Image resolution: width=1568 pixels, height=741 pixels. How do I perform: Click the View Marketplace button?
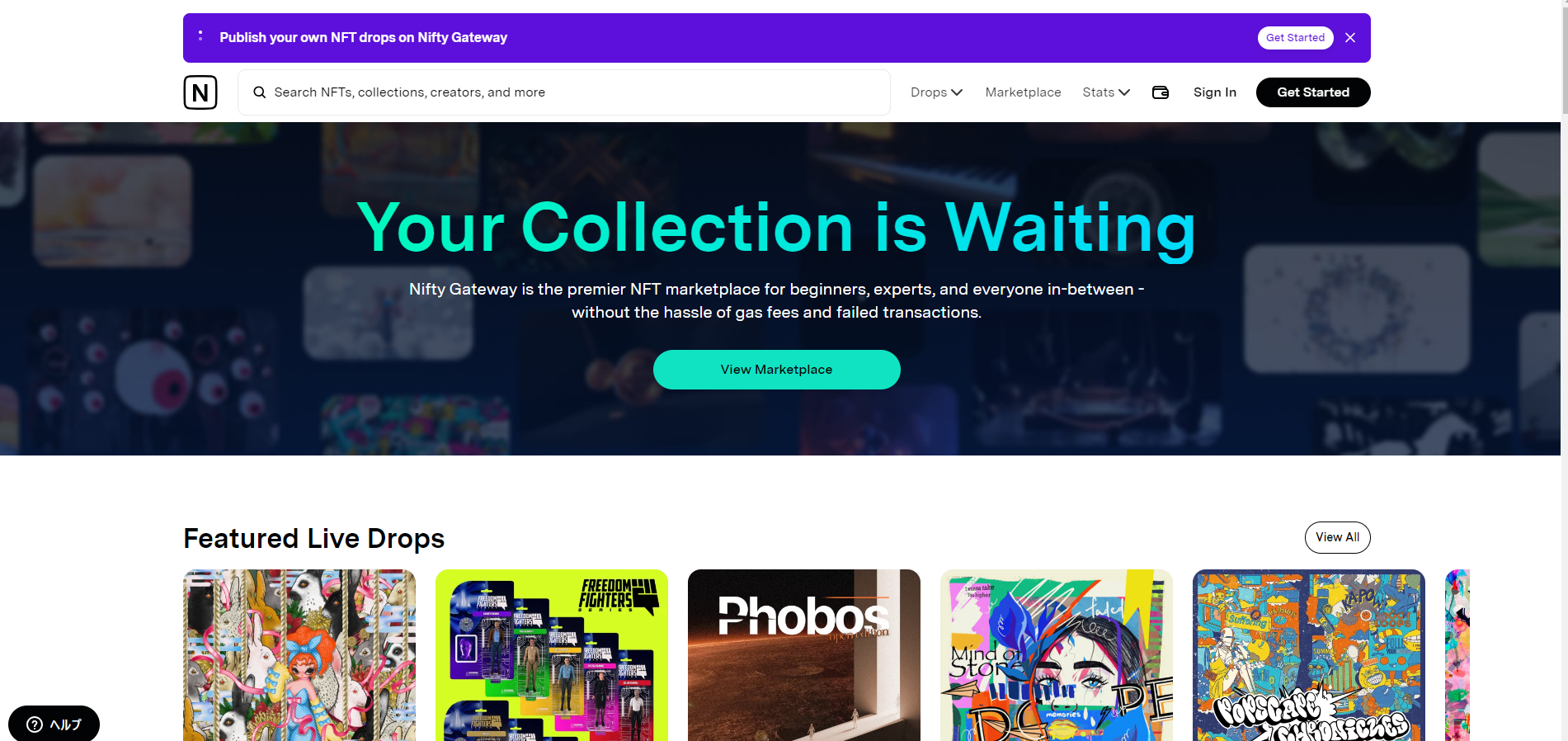click(776, 370)
